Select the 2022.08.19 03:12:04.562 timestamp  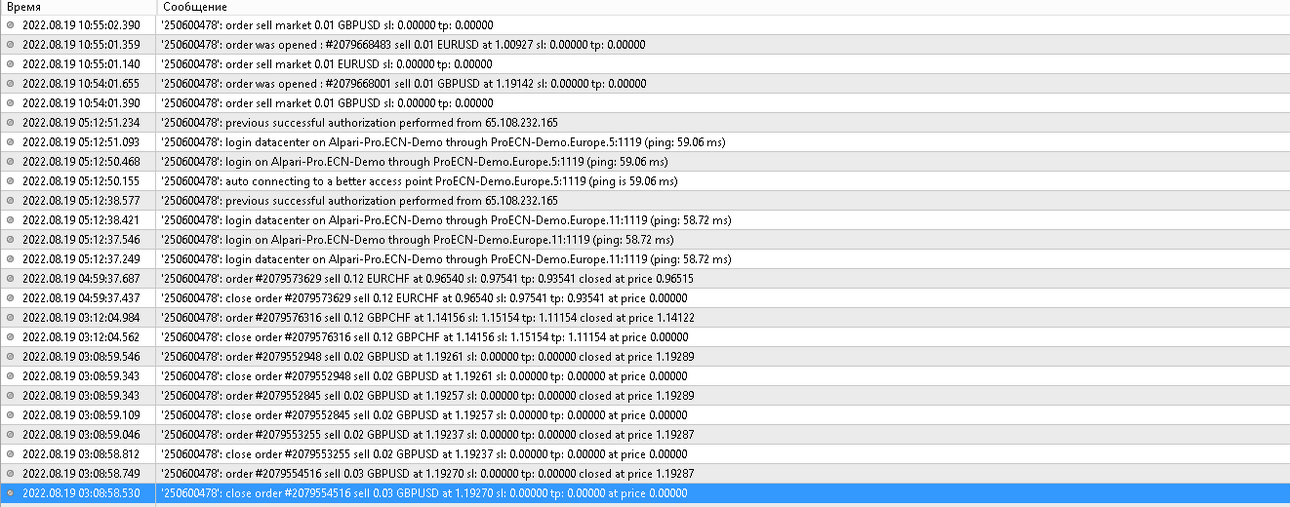pos(81,337)
